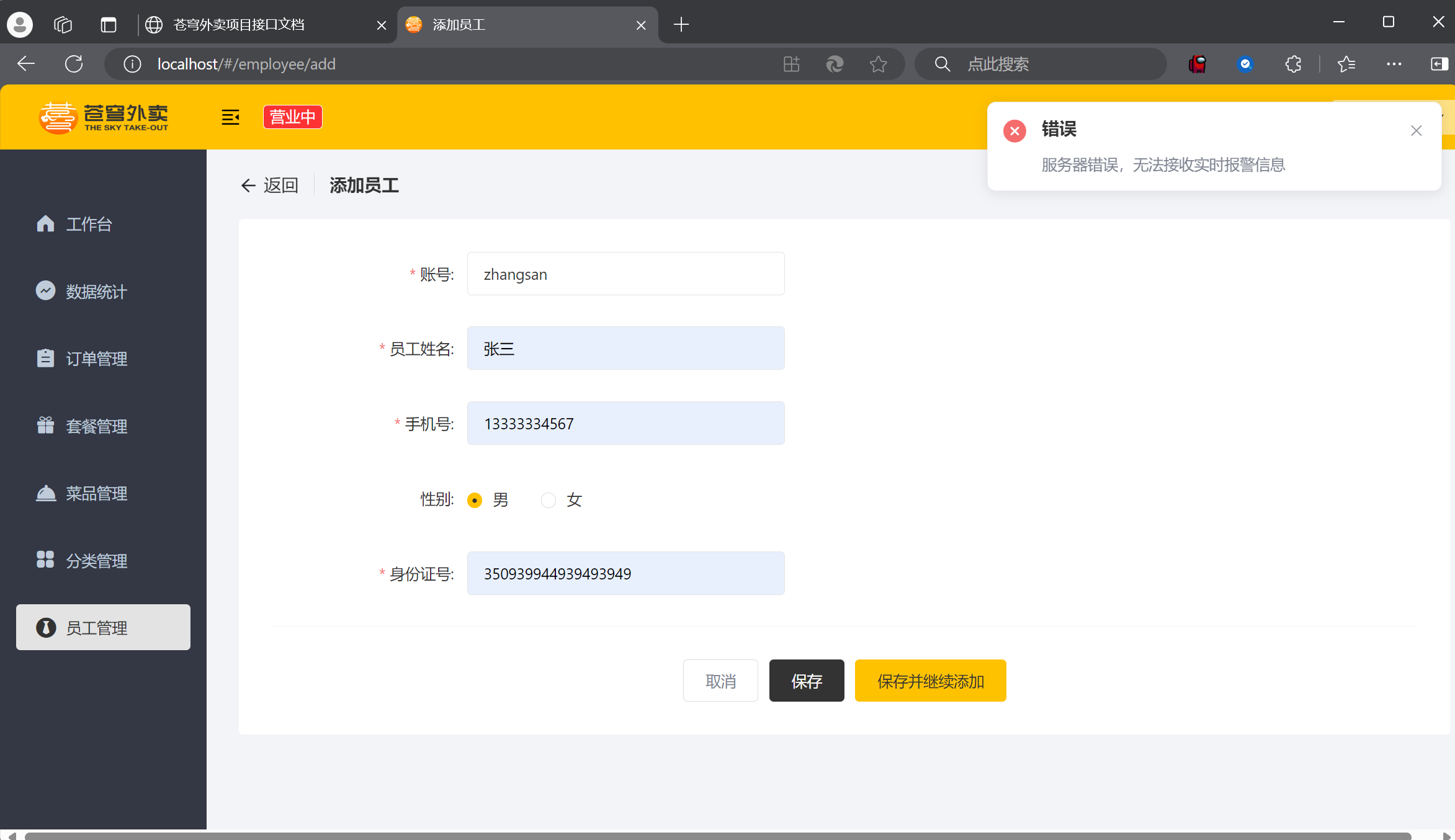Screen dimensions: 1455x840
Task: Click the 身份证号 ID number field
Action: click(625, 573)
